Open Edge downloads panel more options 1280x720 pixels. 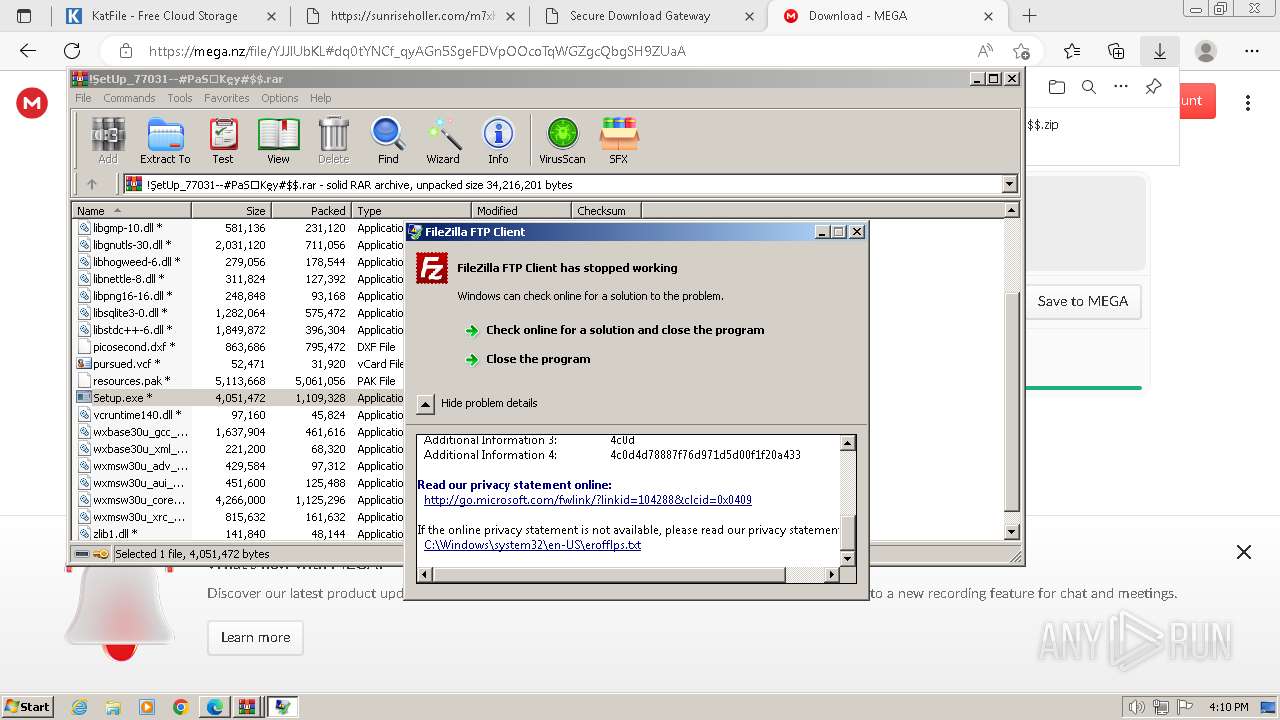point(1121,87)
